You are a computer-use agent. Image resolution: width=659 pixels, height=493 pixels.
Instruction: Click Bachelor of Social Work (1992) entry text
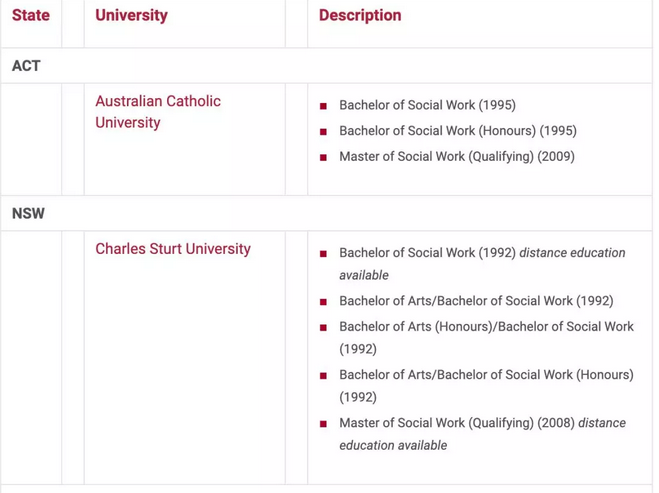click(427, 253)
